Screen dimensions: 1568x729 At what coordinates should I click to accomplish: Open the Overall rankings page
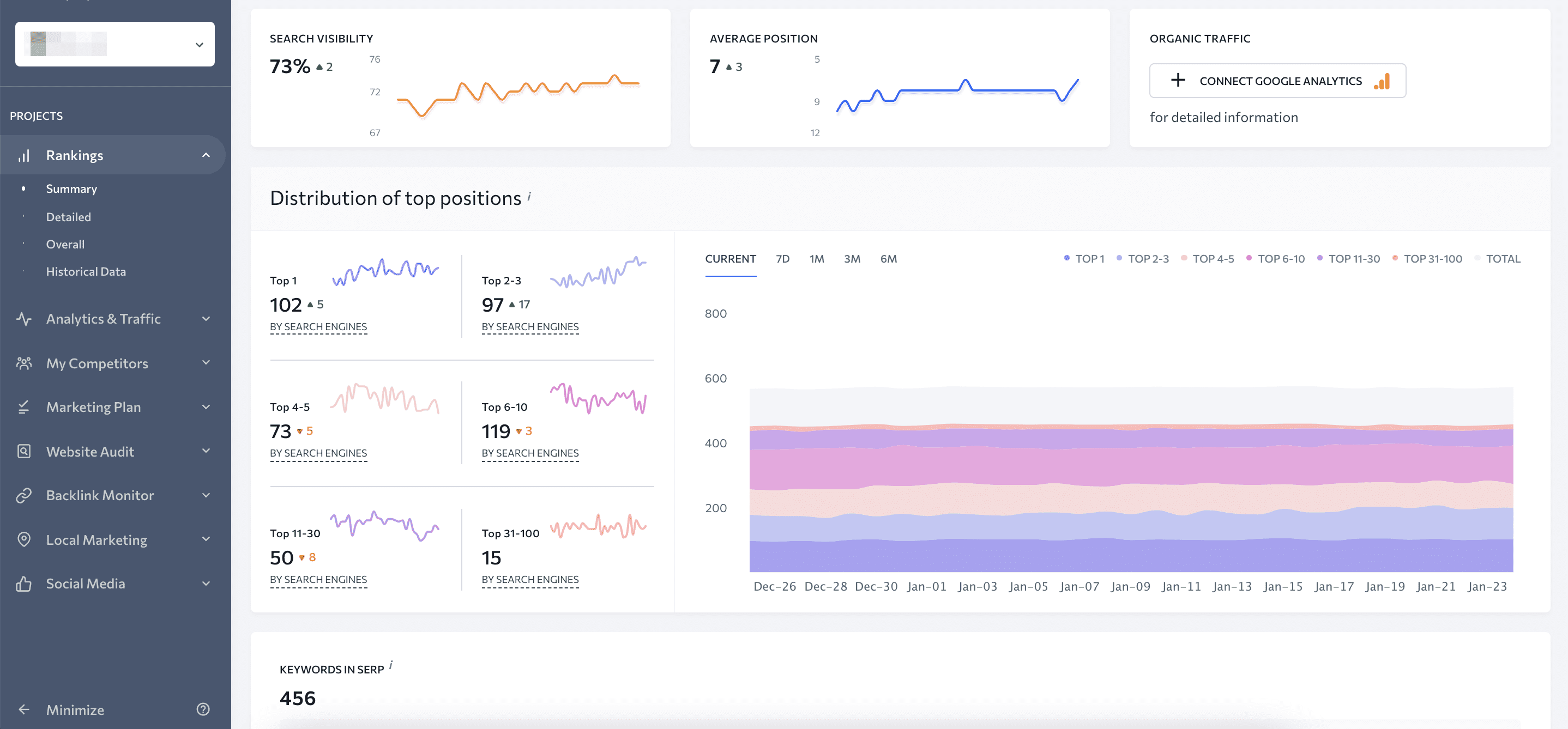click(65, 245)
